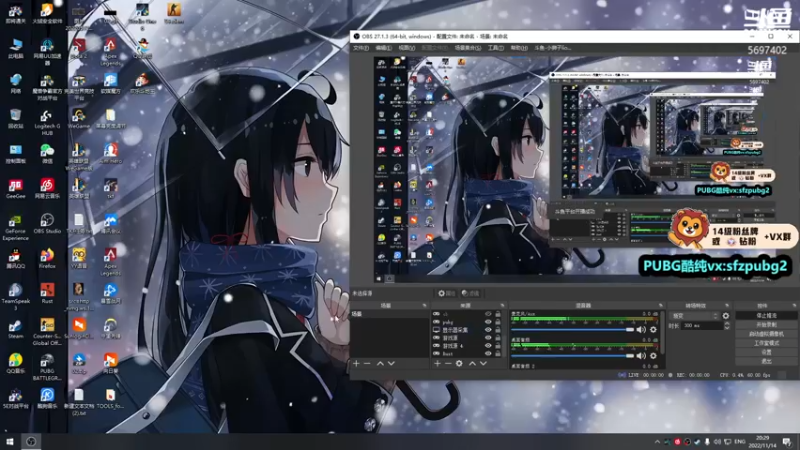The width and height of the screenshot is (800, 450).
Task: Click the 桌面音频 volume slider
Action: [572, 356]
